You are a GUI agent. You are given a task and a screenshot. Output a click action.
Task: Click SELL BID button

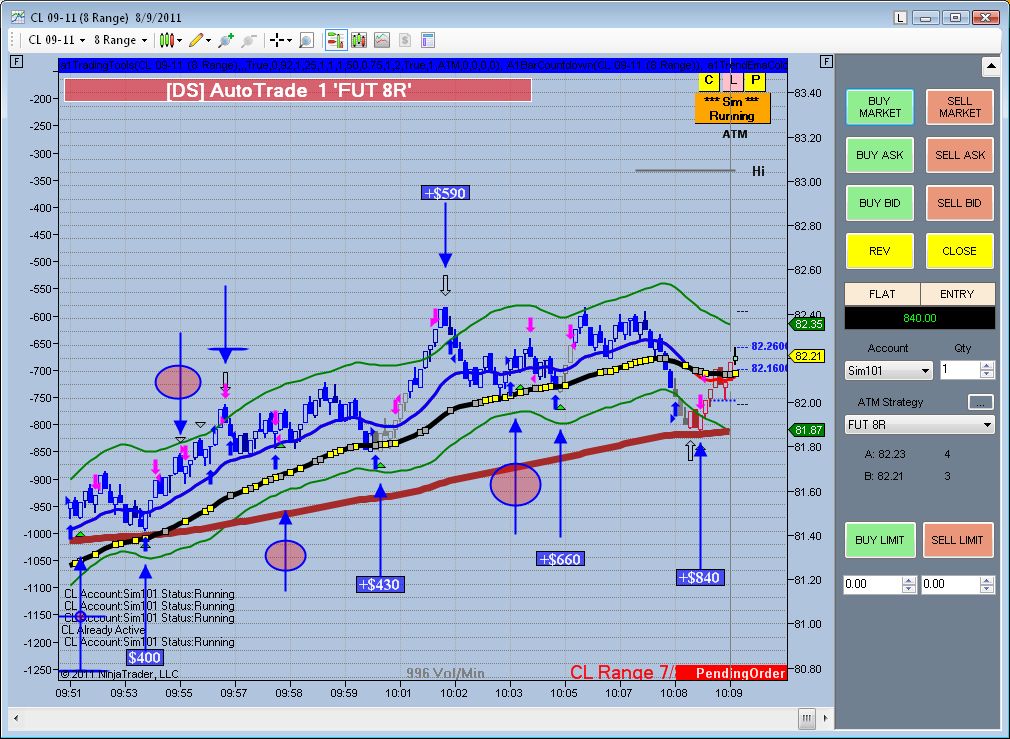(959, 203)
